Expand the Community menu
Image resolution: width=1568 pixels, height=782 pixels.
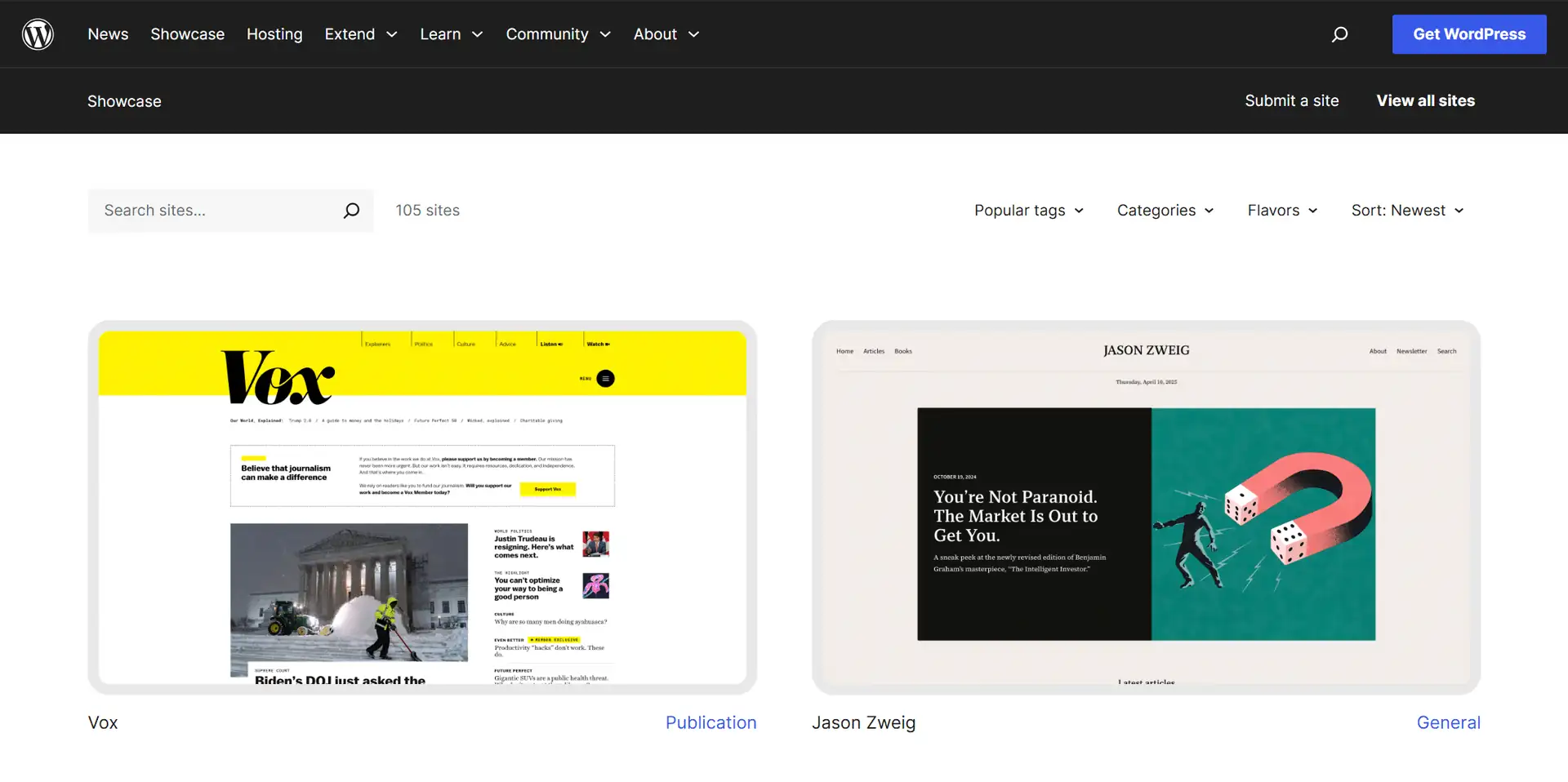[559, 34]
